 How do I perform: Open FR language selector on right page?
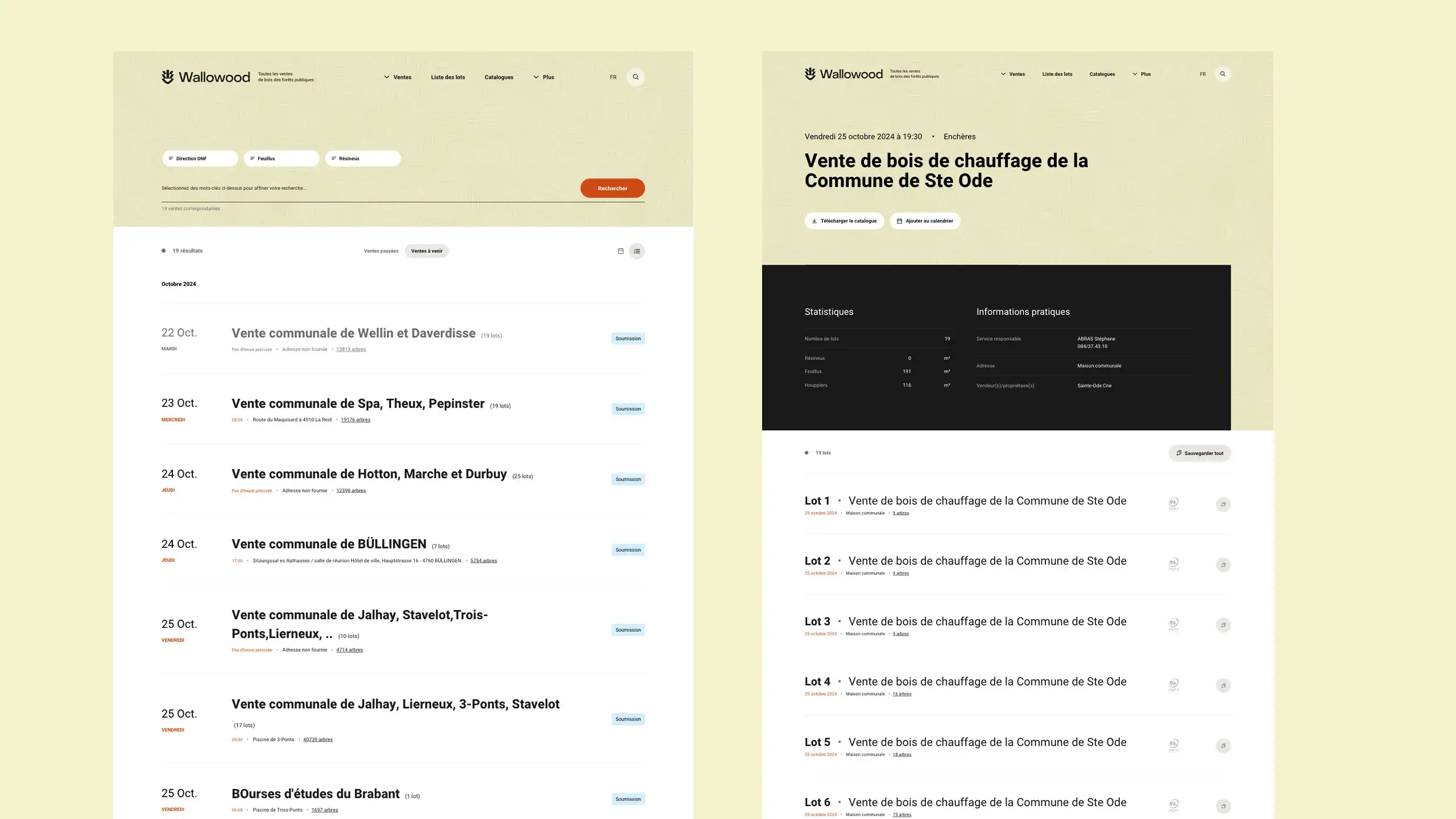click(x=1203, y=74)
